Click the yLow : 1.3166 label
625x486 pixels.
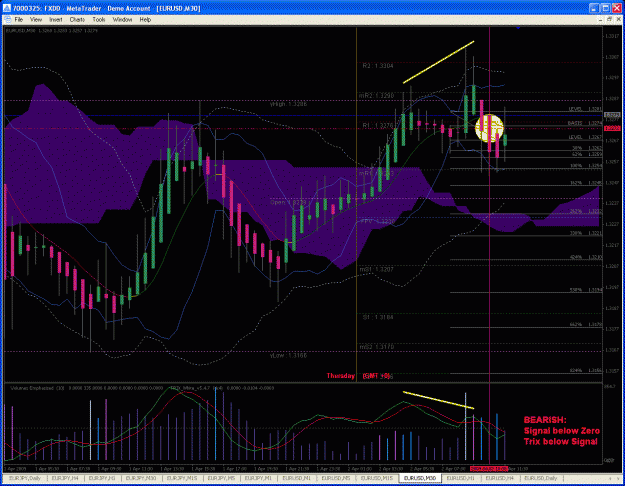tap(289, 355)
